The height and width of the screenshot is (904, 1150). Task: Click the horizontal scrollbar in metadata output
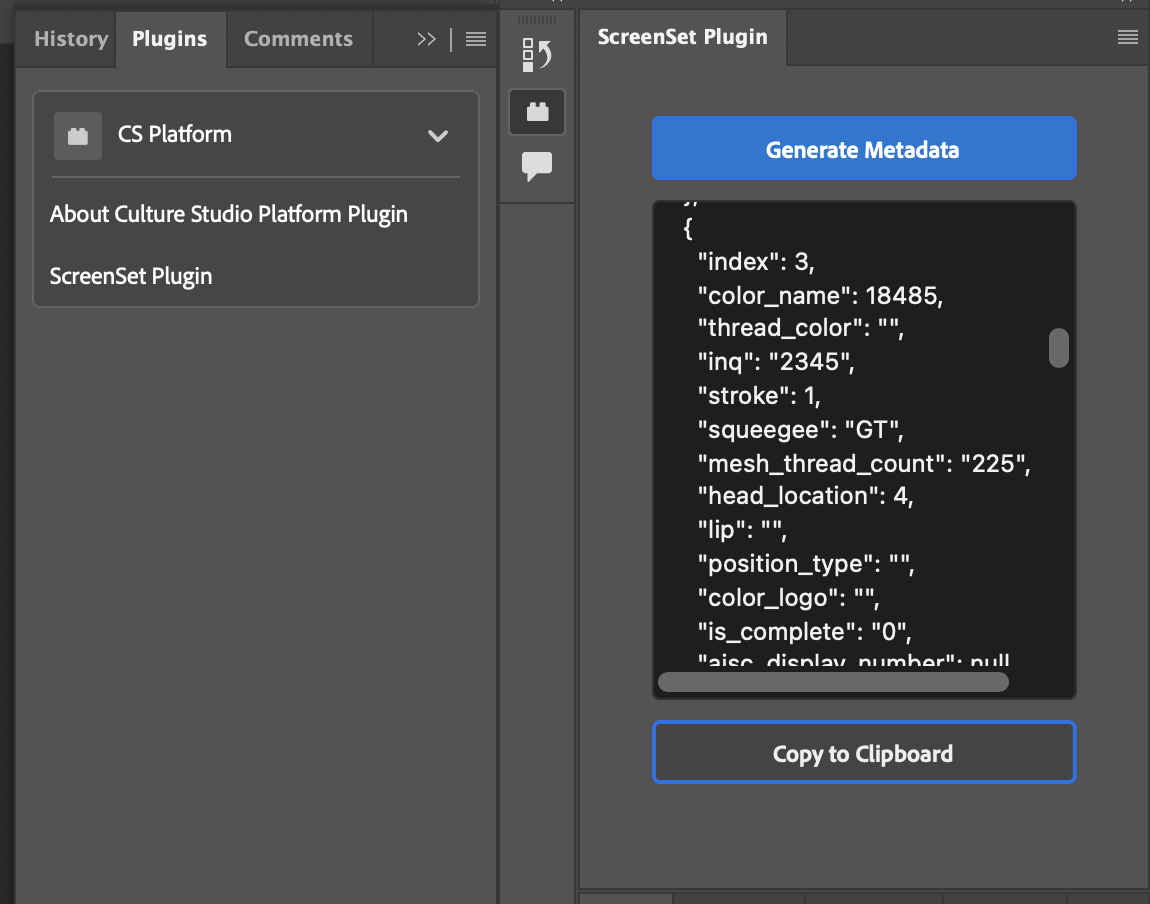point(832,682)
